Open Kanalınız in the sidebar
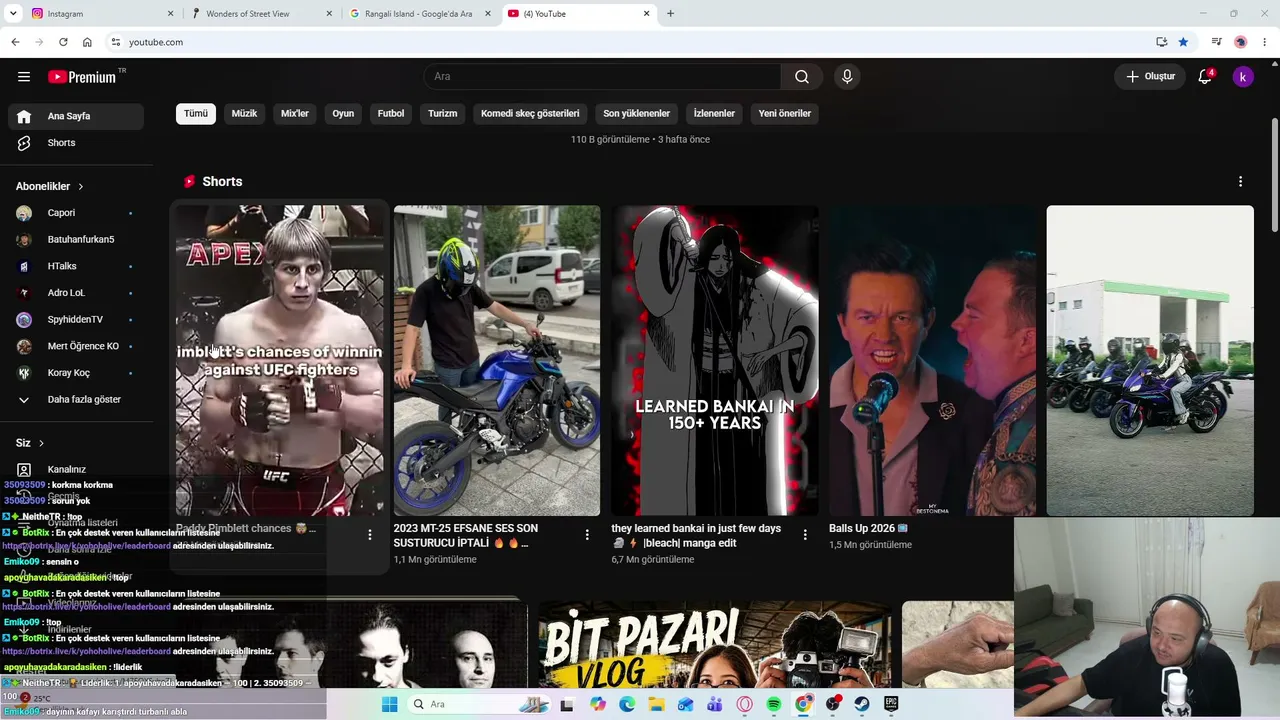This screenshot has width=1280, height=720. (x=76, y=469)
